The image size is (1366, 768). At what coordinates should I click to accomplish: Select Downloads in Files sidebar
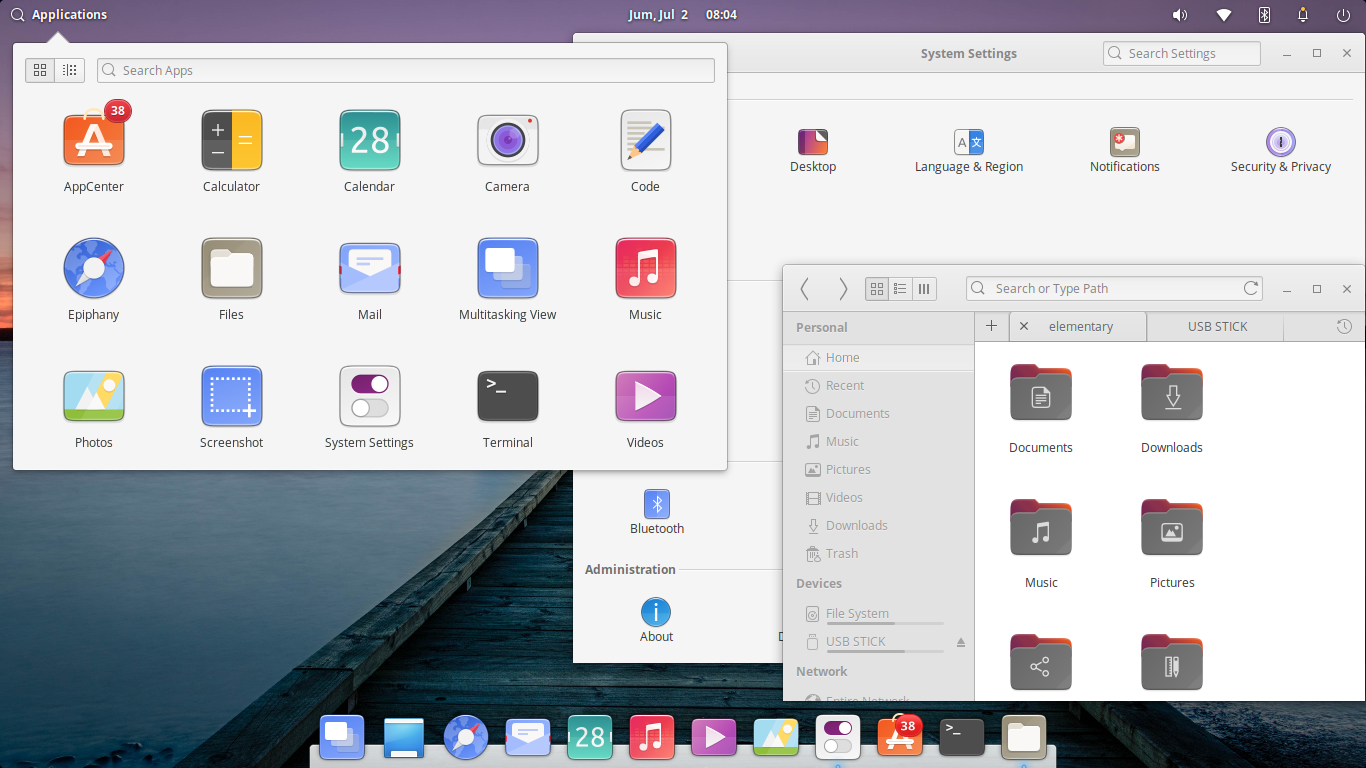click(x=879, y=526)
